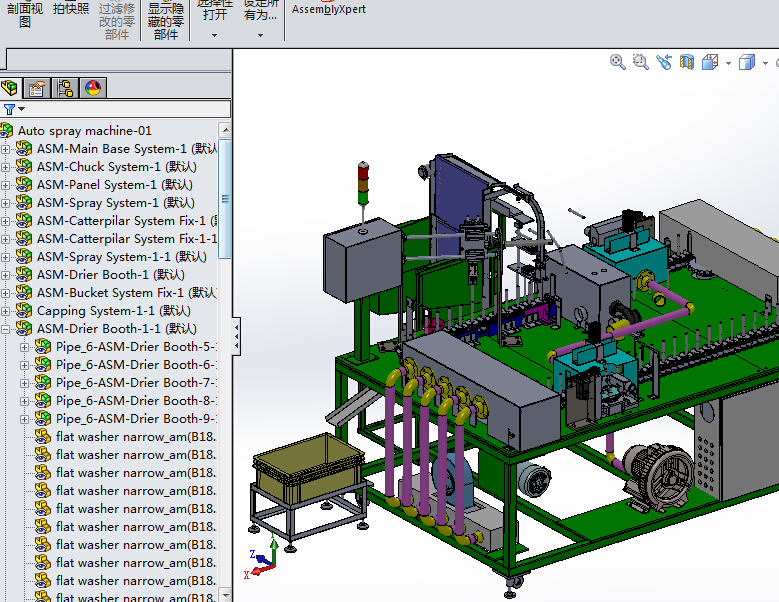Click assembly icon of ASM-Spray System-1

[24, 202]
